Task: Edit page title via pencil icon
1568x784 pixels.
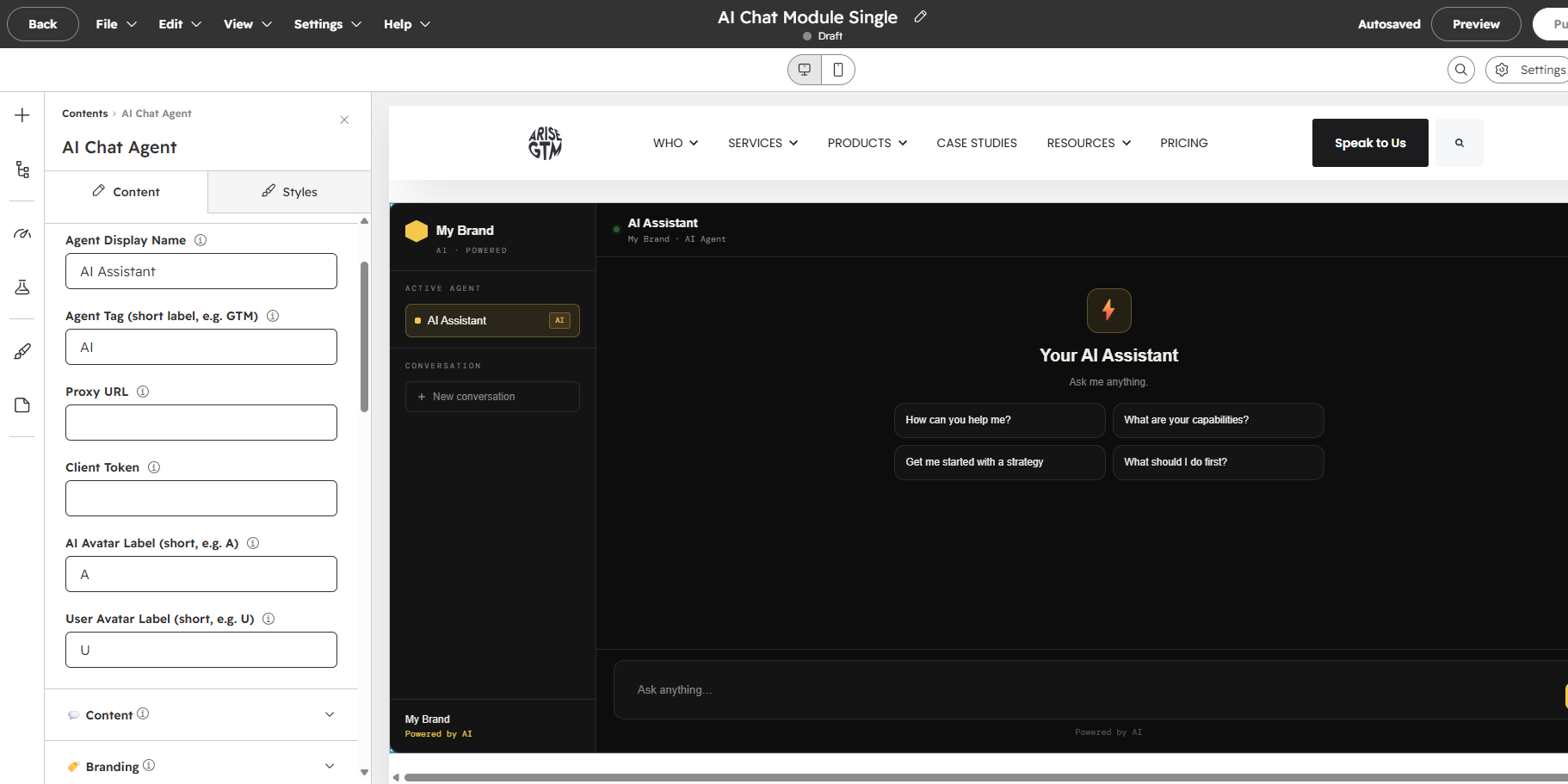Action: (920, 16)
